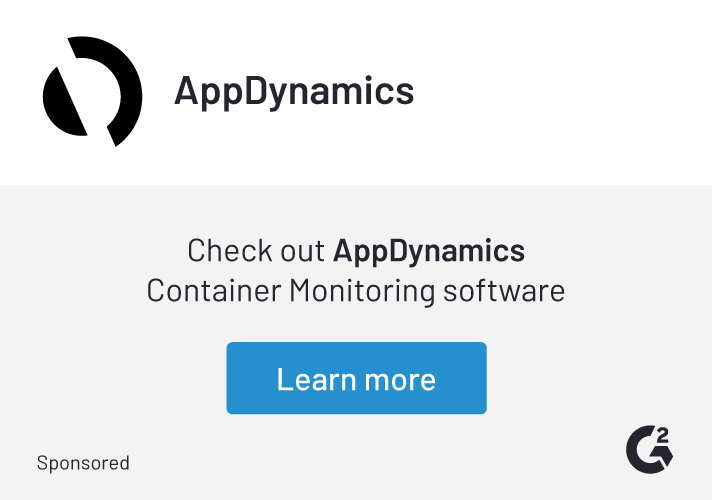Click the word "Learn" on the blue button
Image resolution: width=712 pixels, height=500 pixels.
(311, 379)
